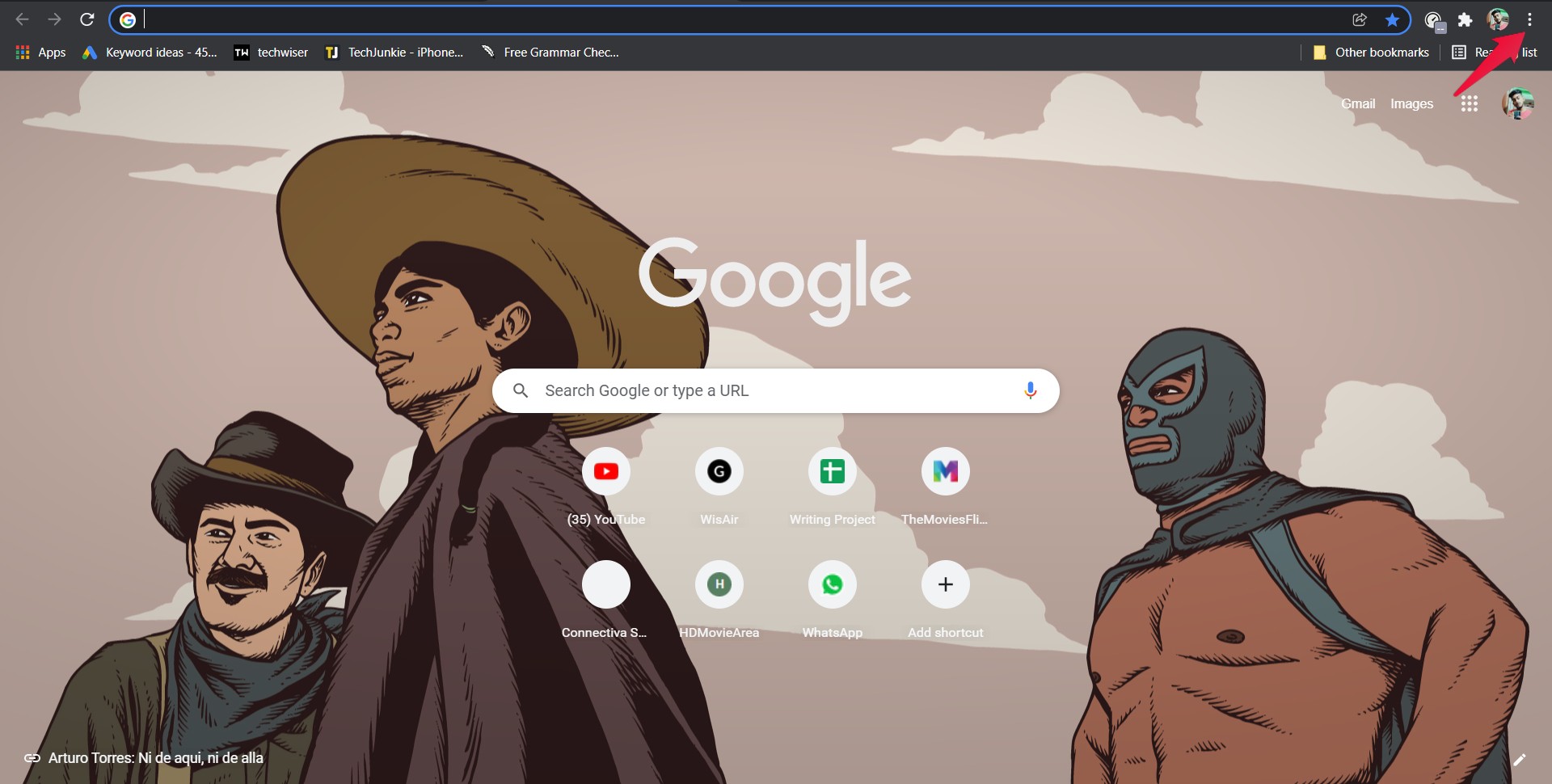Open the Extensions puzzle-piece menu

coord(1465,20)
